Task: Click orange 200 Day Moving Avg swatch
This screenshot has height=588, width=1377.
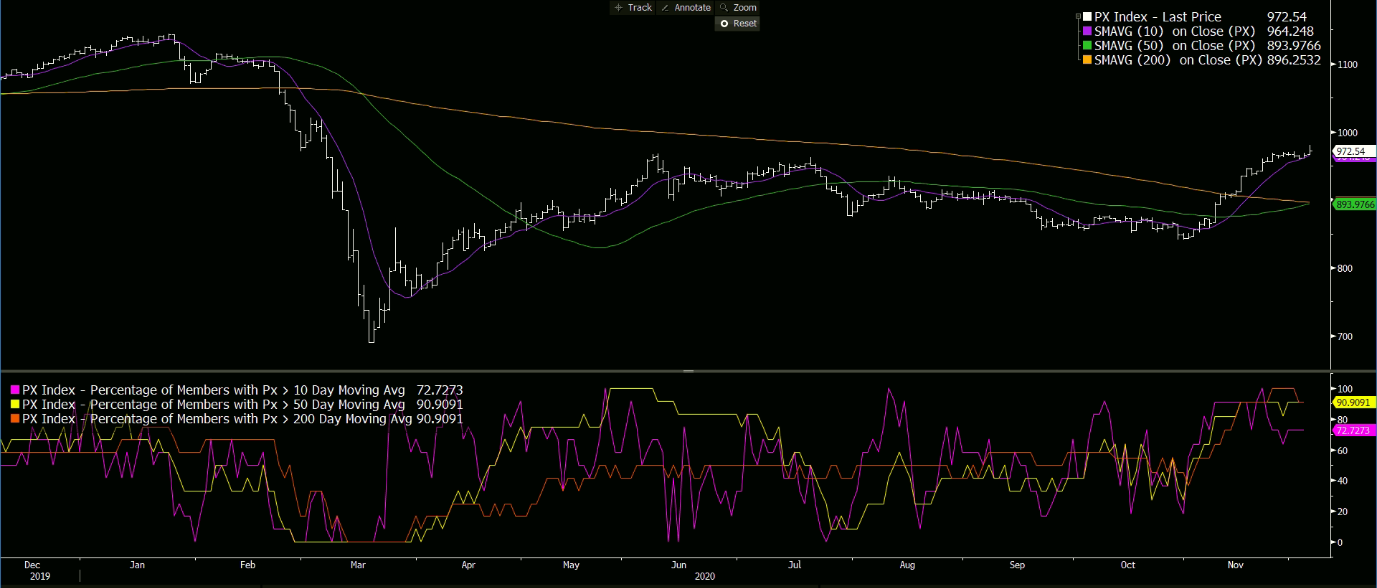Action: tap(15, 419)
